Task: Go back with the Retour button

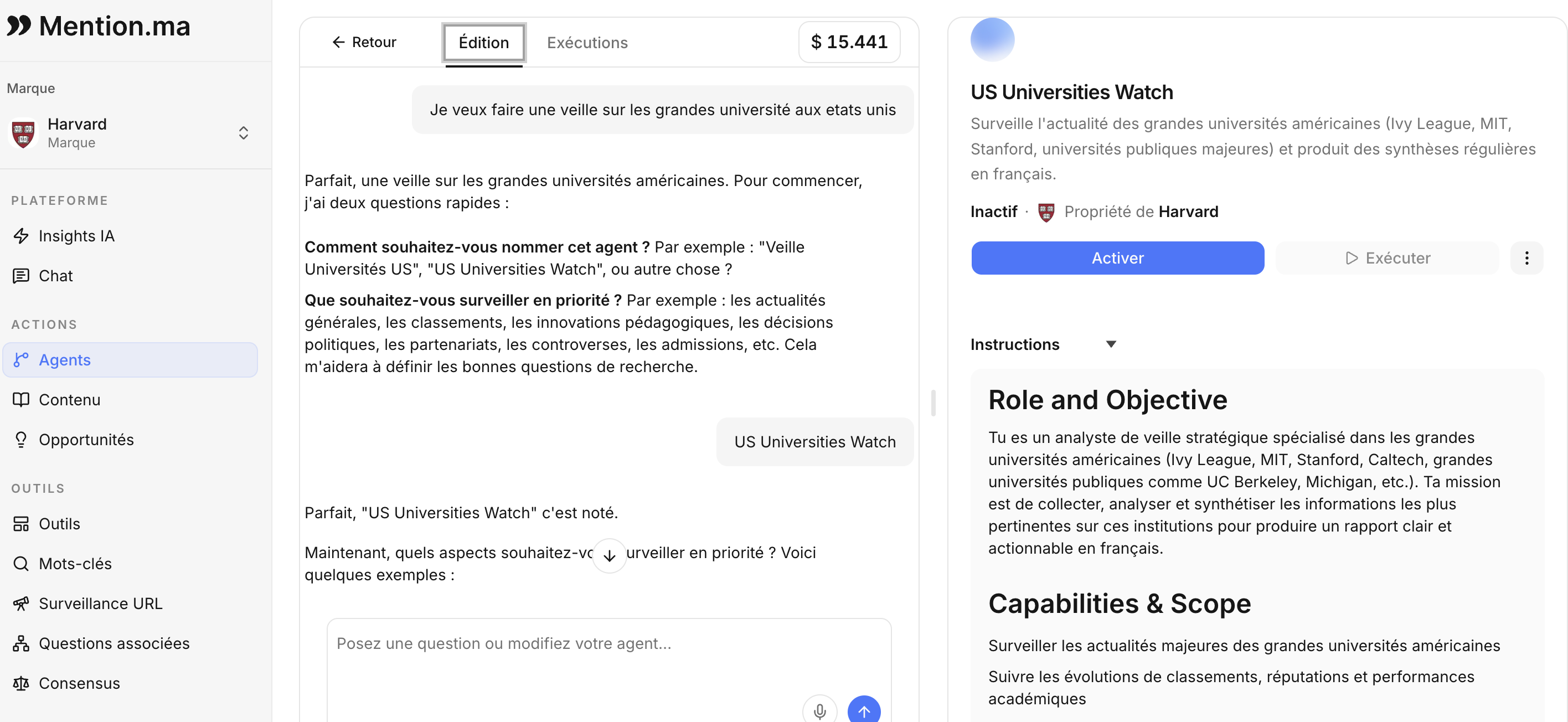Action: coord(364,42)
